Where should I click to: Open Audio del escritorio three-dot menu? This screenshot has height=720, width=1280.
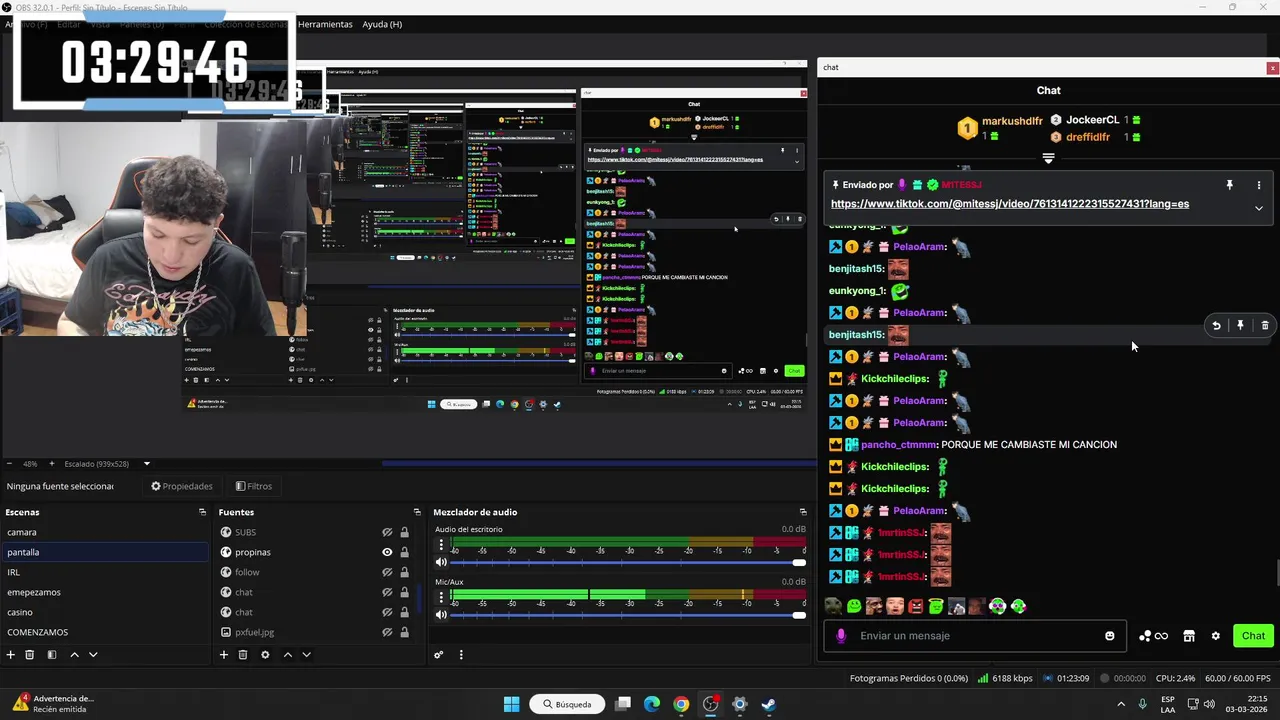click(x=441, y=545)
